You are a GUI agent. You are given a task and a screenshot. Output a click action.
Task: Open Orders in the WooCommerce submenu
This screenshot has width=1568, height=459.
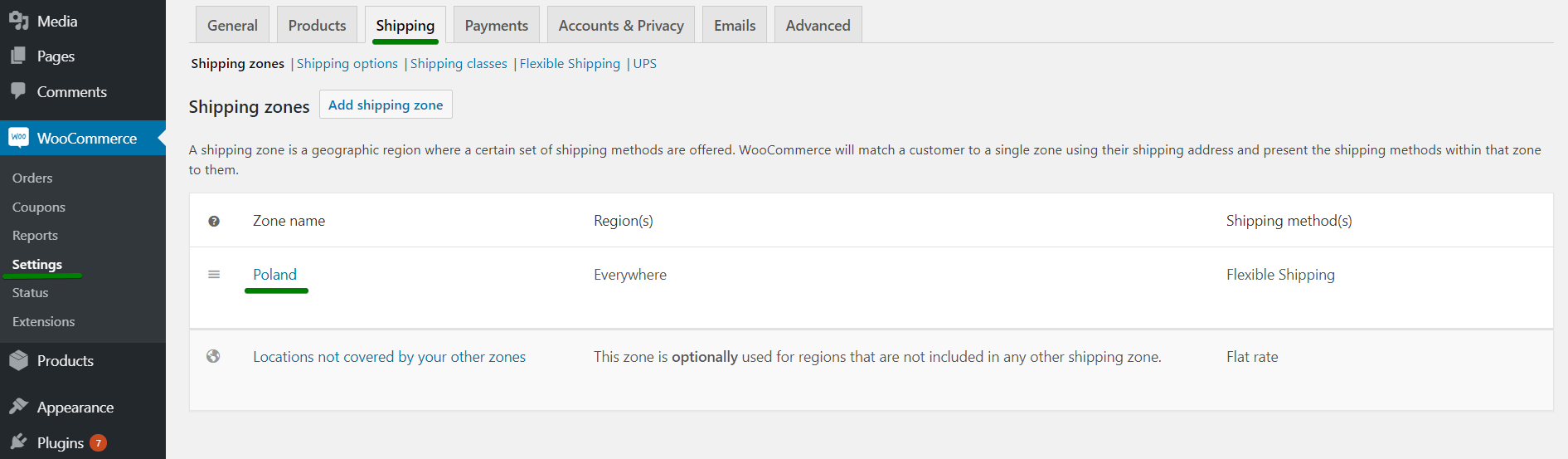point(32,178)
